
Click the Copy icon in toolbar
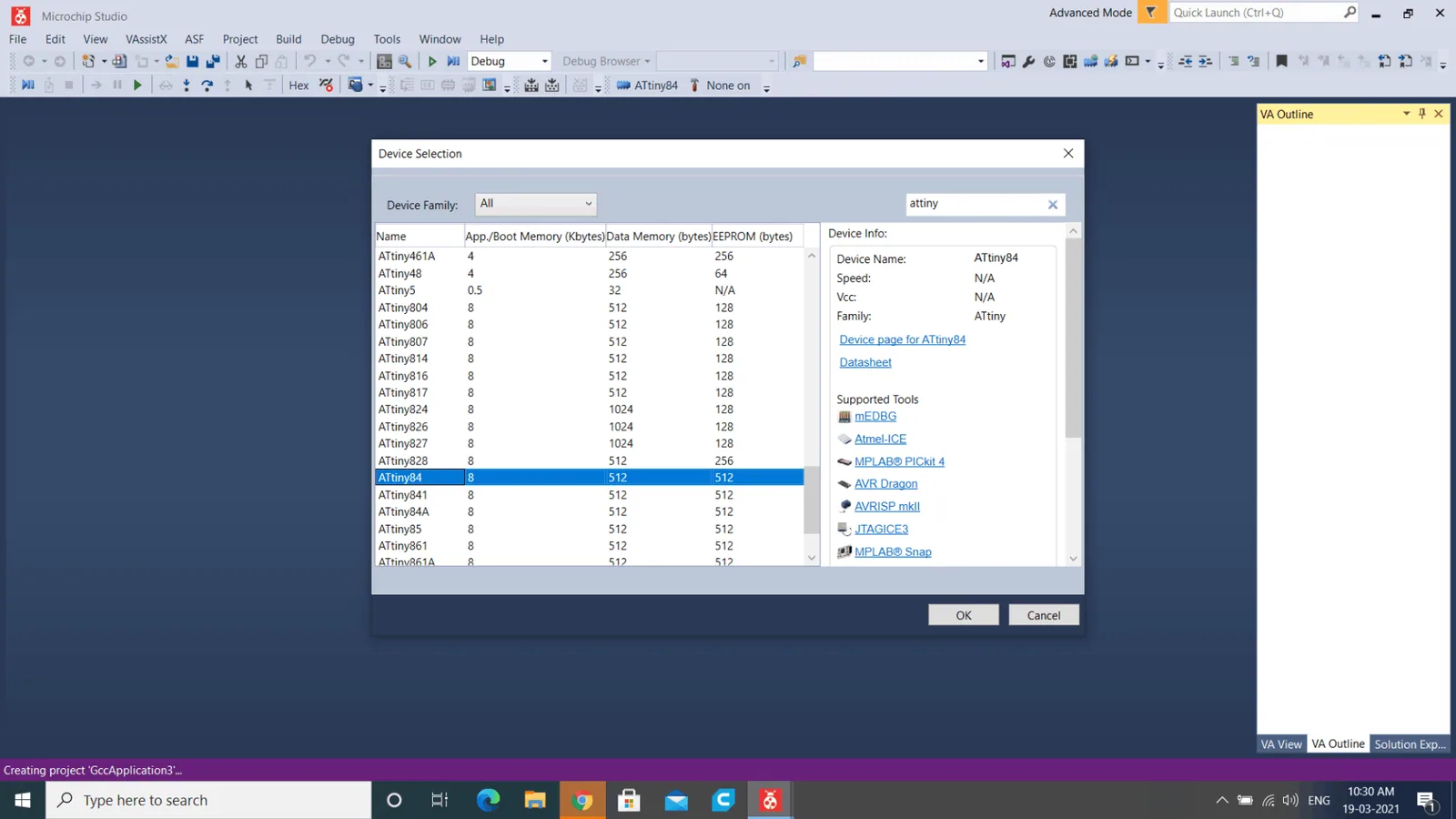(x=261, y=61)
